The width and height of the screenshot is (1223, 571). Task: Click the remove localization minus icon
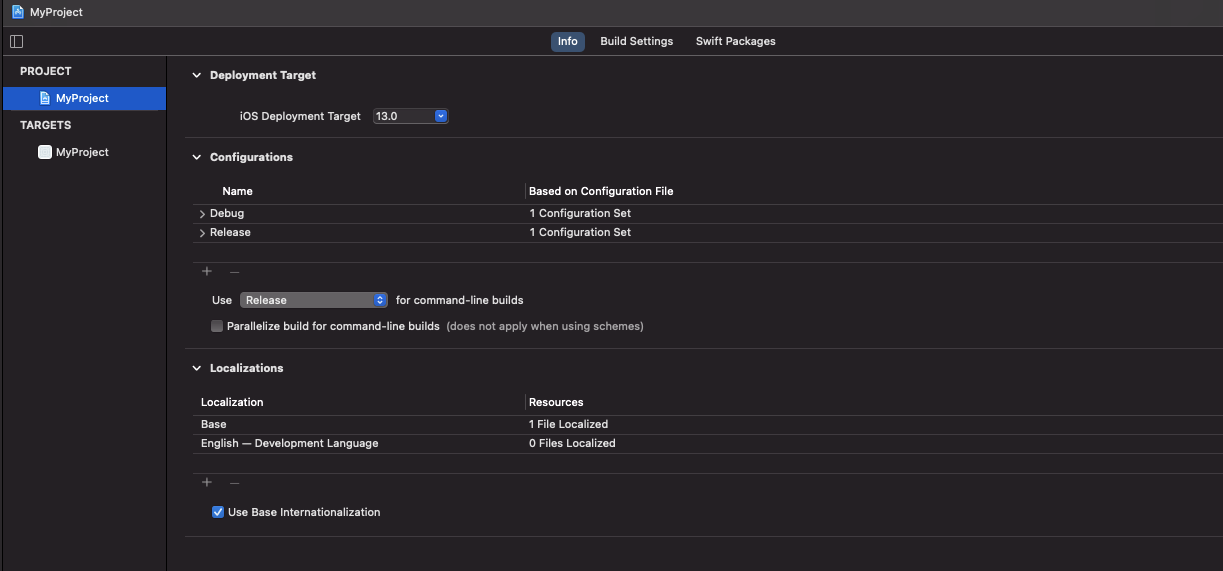coord(234,482)
